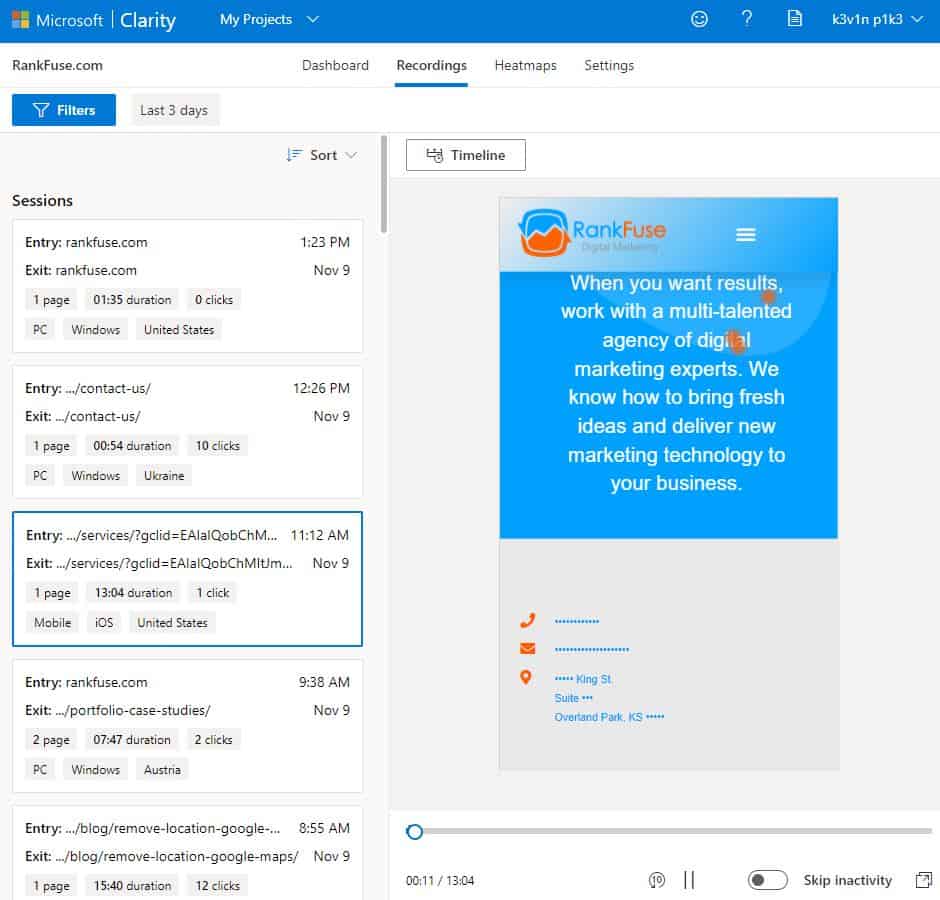Click the Microsoft logo in header

(x=20, y=20)
